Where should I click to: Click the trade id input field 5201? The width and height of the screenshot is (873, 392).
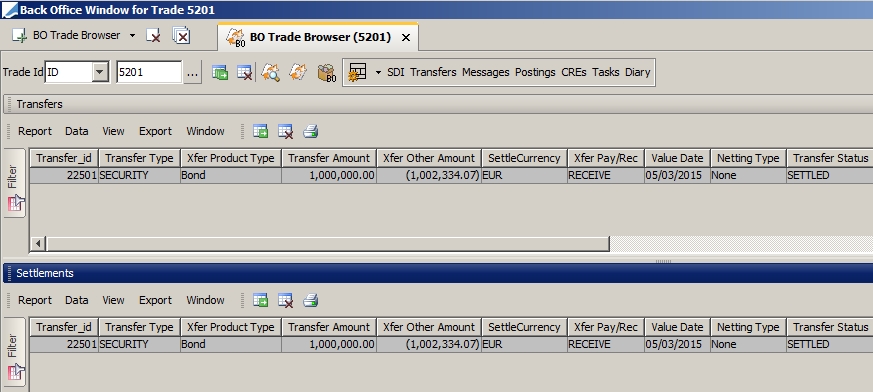pyautogui.click(x=149, y=72)
